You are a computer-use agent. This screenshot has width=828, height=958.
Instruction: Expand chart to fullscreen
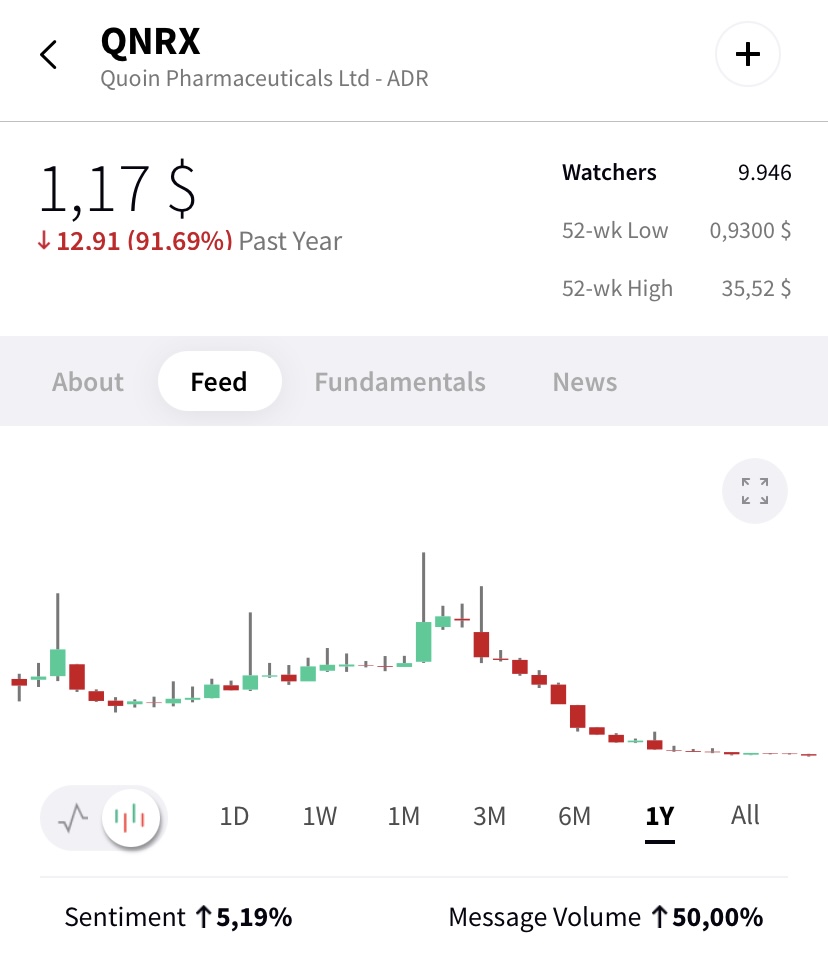pyautogui.click(x=755, y=491)
